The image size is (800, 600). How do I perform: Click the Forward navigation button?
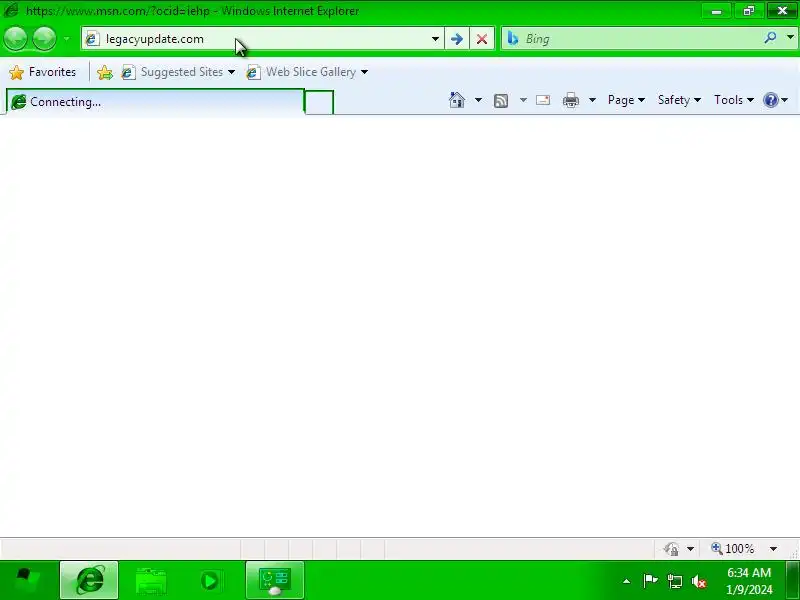tap(44, 39)
